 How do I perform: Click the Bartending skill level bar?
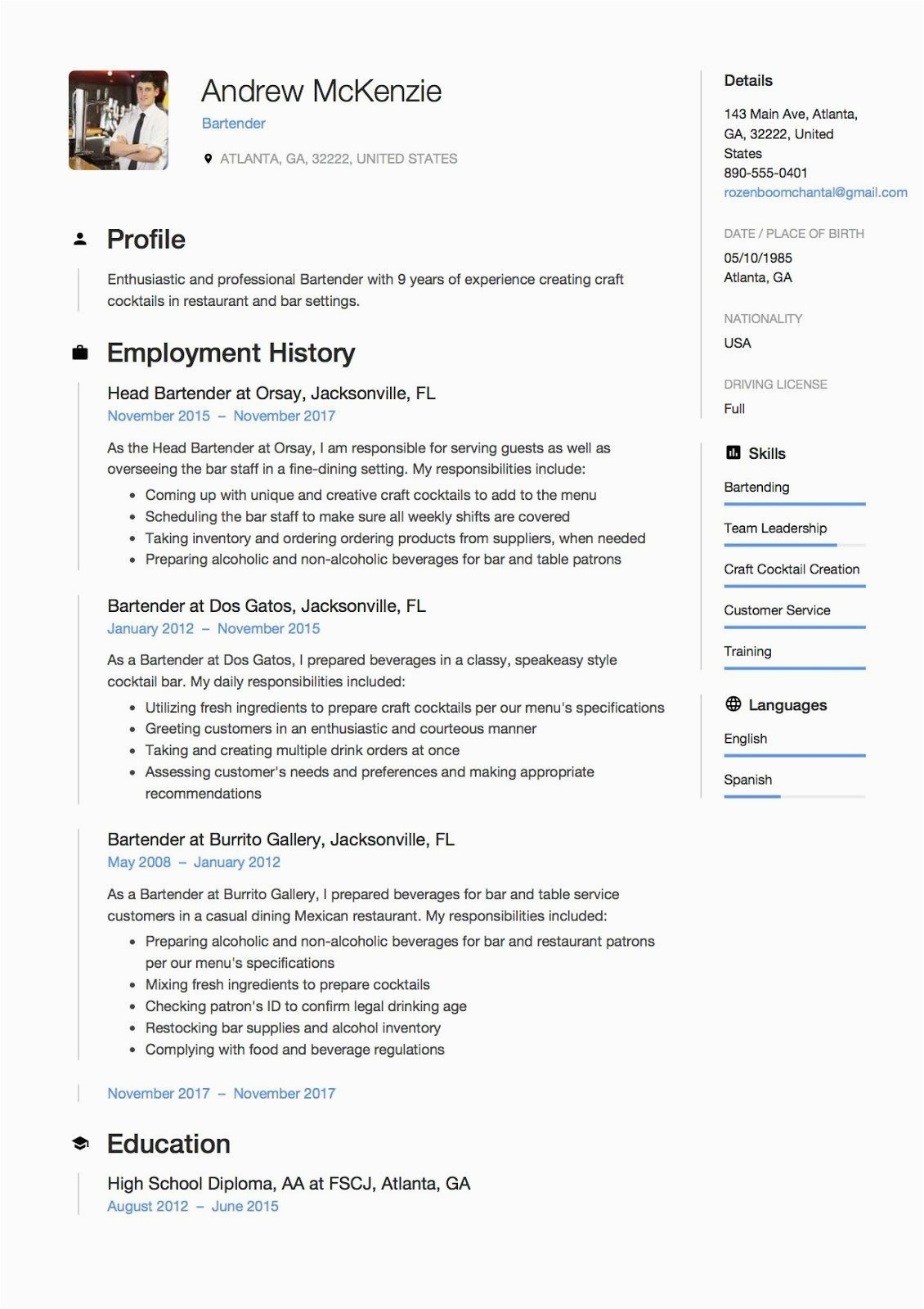point(794,504)
